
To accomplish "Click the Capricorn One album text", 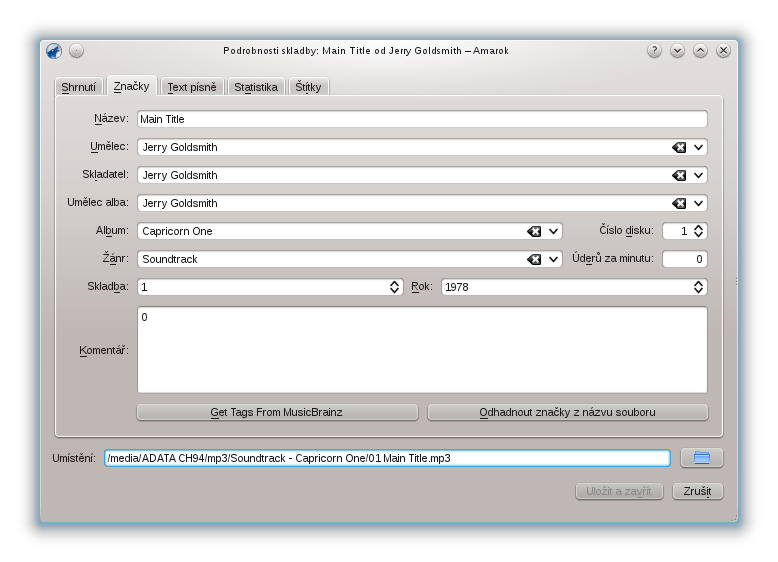I will tap(177, 231).
